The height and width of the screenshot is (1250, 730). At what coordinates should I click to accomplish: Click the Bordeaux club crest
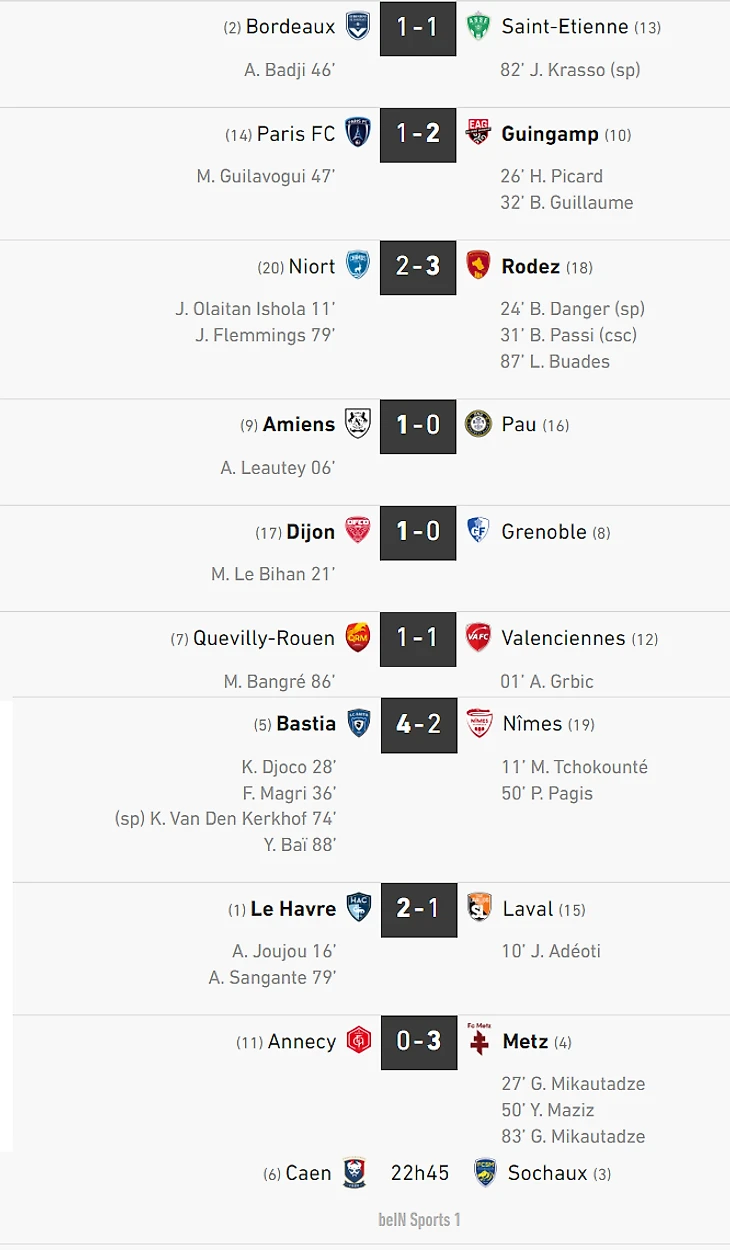point(358,27)
